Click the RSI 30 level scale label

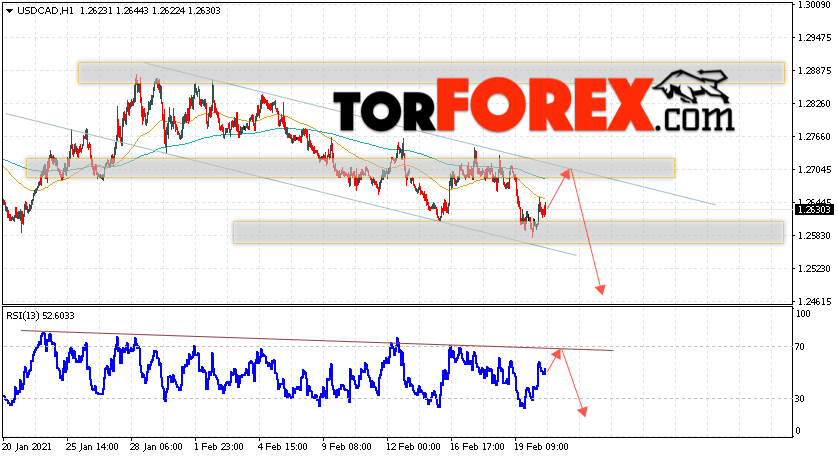[x=800, y=399]
